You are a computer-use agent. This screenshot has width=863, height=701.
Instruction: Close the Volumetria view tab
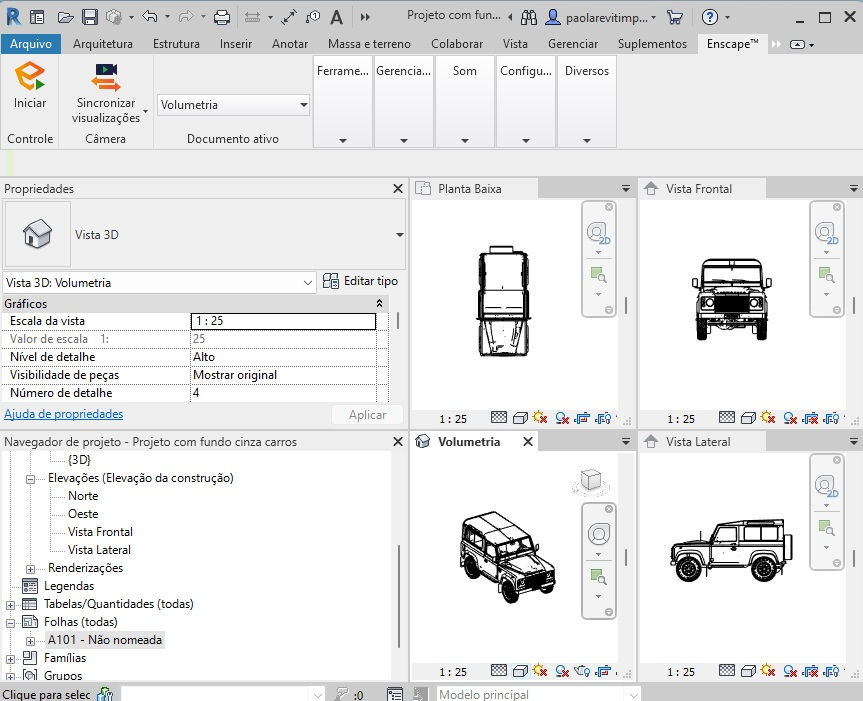pyautogui.click(x=527, y=442)
